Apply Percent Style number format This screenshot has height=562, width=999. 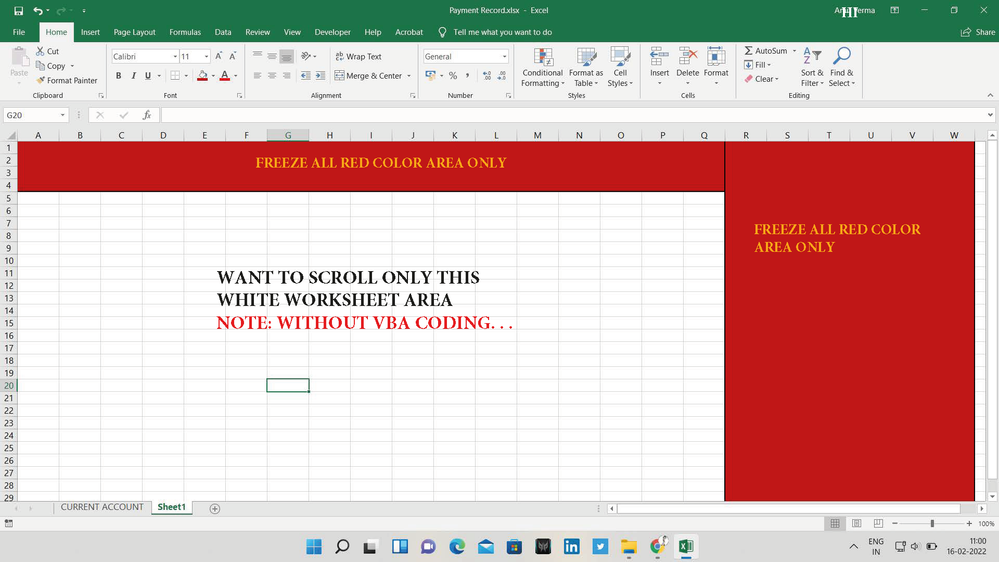tap(453, 75)
